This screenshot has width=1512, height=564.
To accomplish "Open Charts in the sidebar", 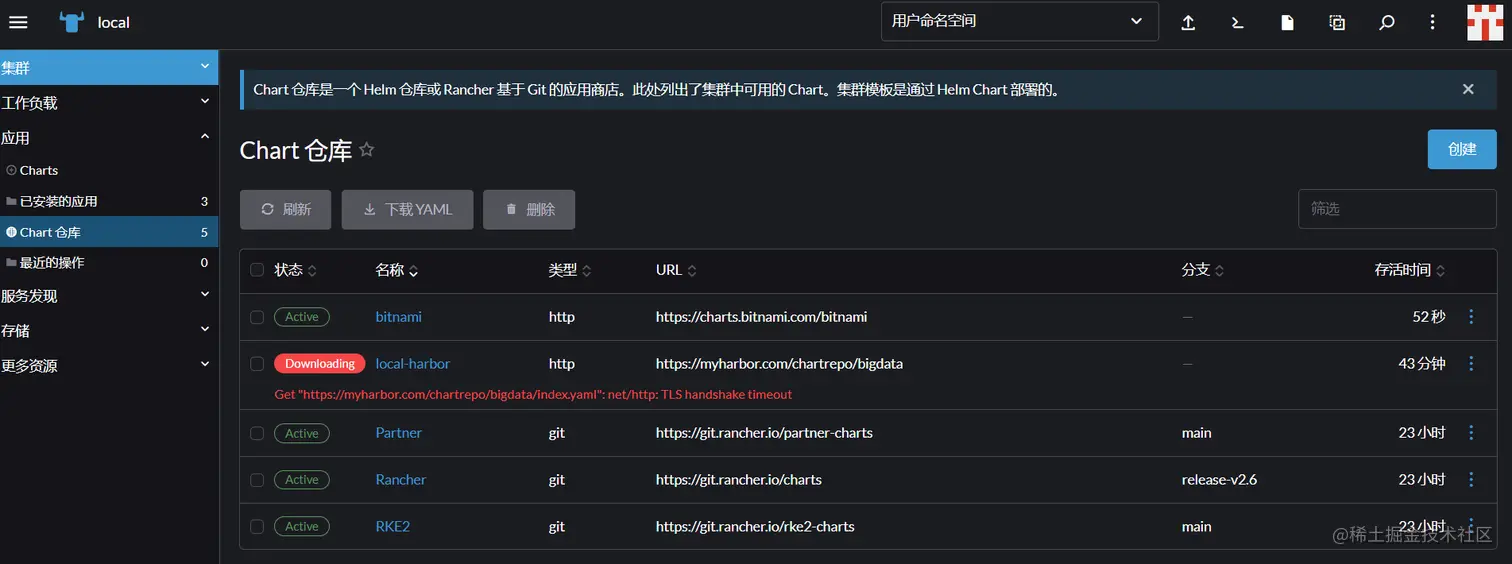I will pos(109,170).
